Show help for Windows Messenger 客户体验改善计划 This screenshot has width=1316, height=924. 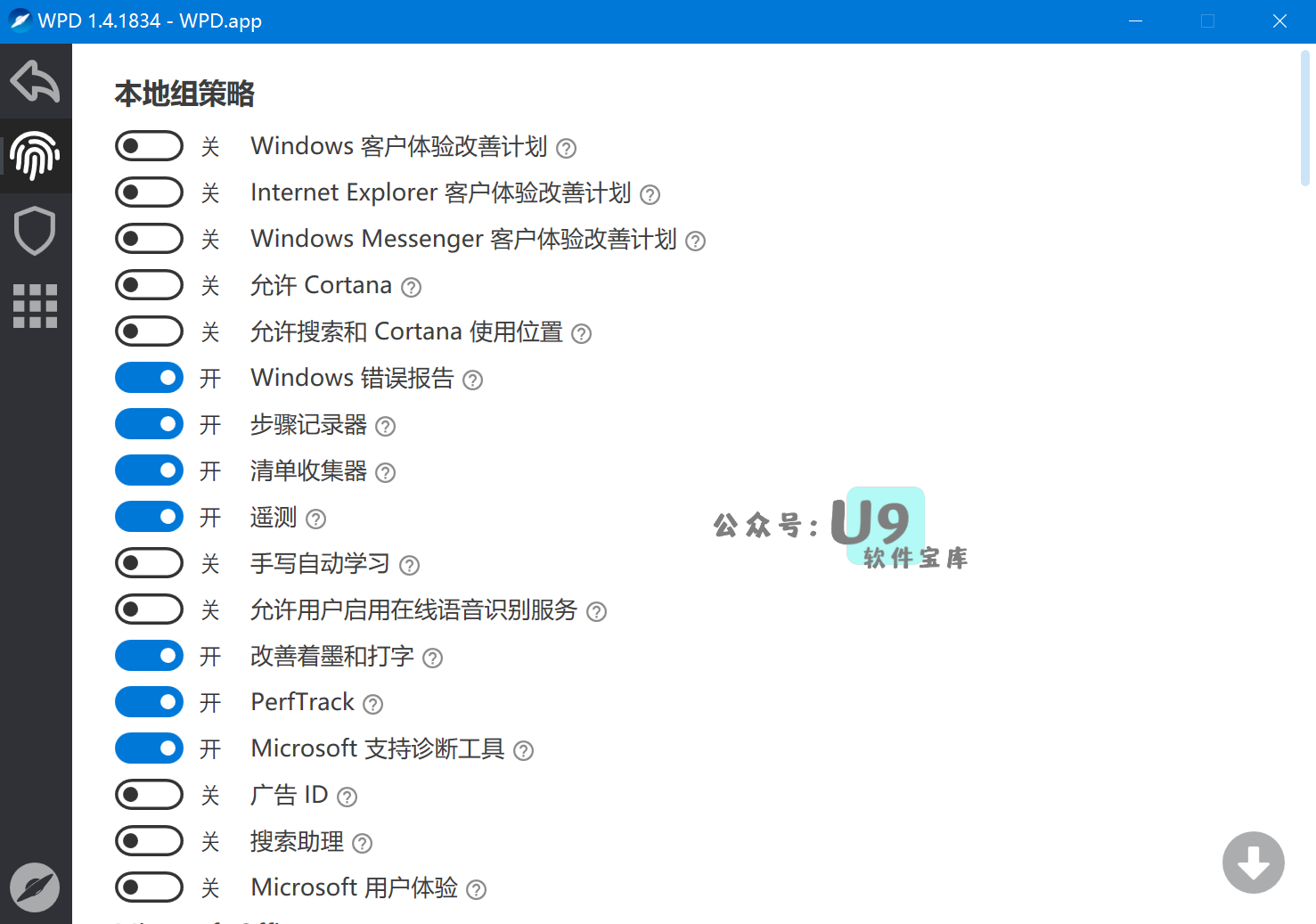[x=696, y=241]
